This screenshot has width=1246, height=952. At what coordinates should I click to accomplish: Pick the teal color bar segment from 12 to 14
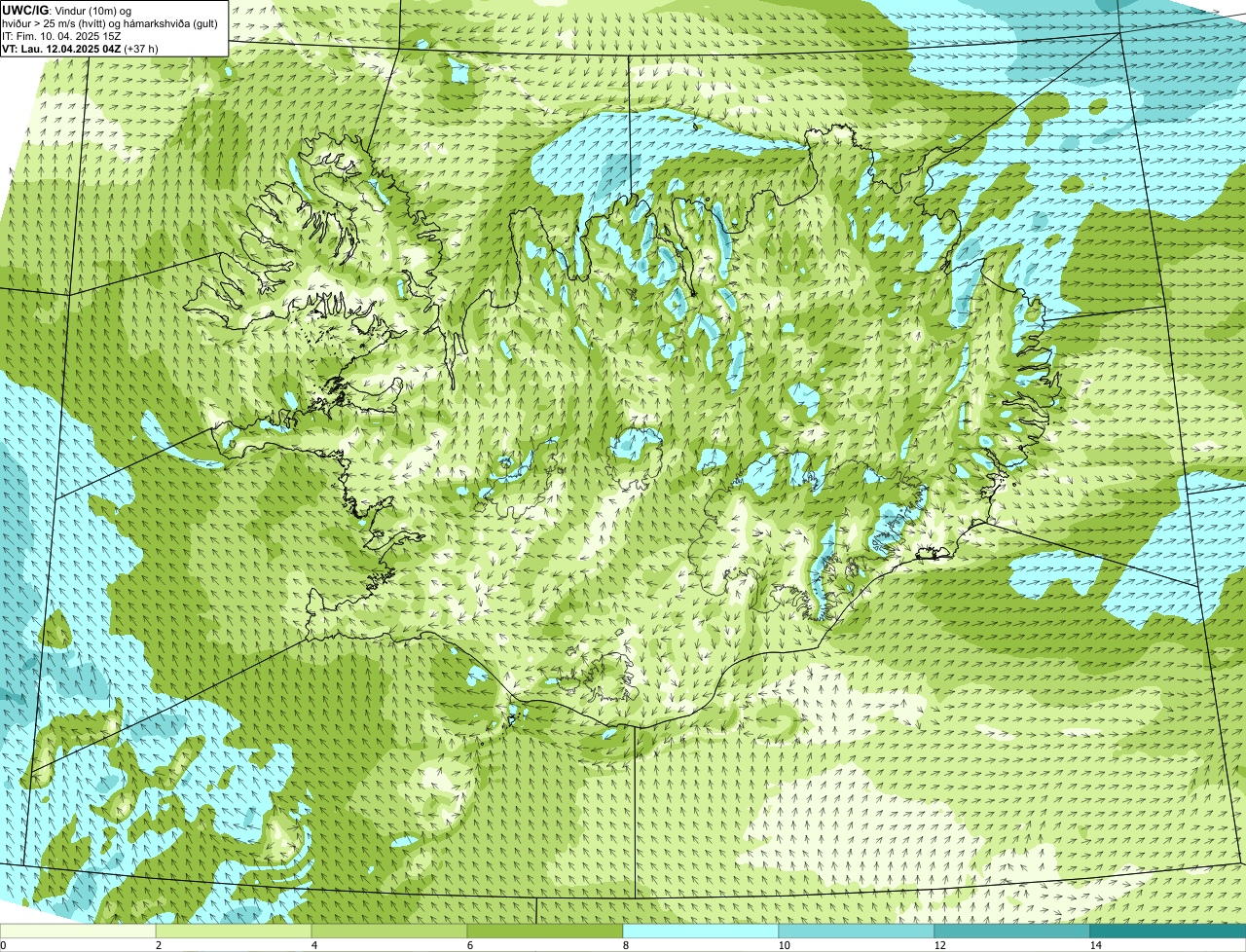click(x=1012, y=931)
